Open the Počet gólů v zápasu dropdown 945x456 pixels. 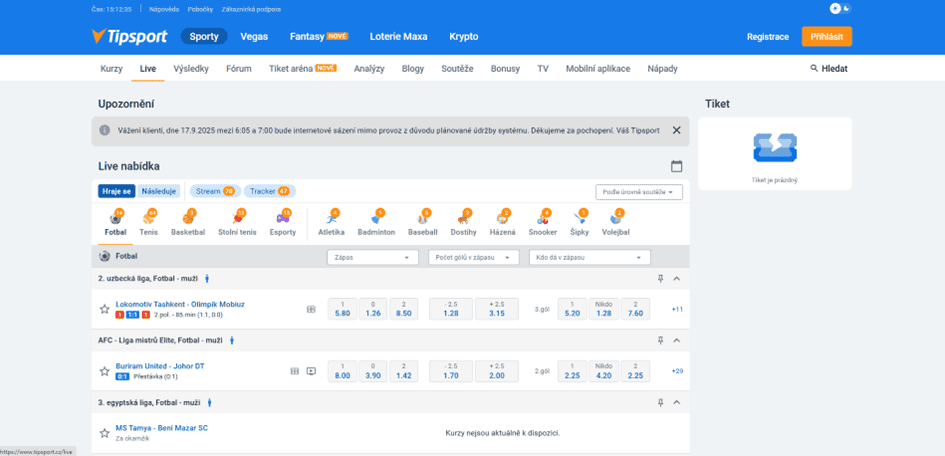[x=474, y=257]
